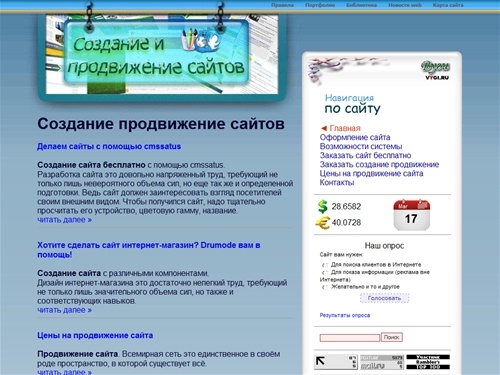Select Желательно и то и другое option

[x=325, y=287]
